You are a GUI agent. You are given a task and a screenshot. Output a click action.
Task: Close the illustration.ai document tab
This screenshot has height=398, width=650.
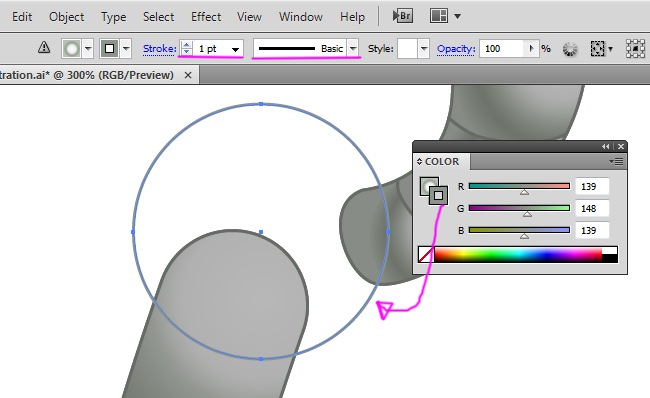188,75
